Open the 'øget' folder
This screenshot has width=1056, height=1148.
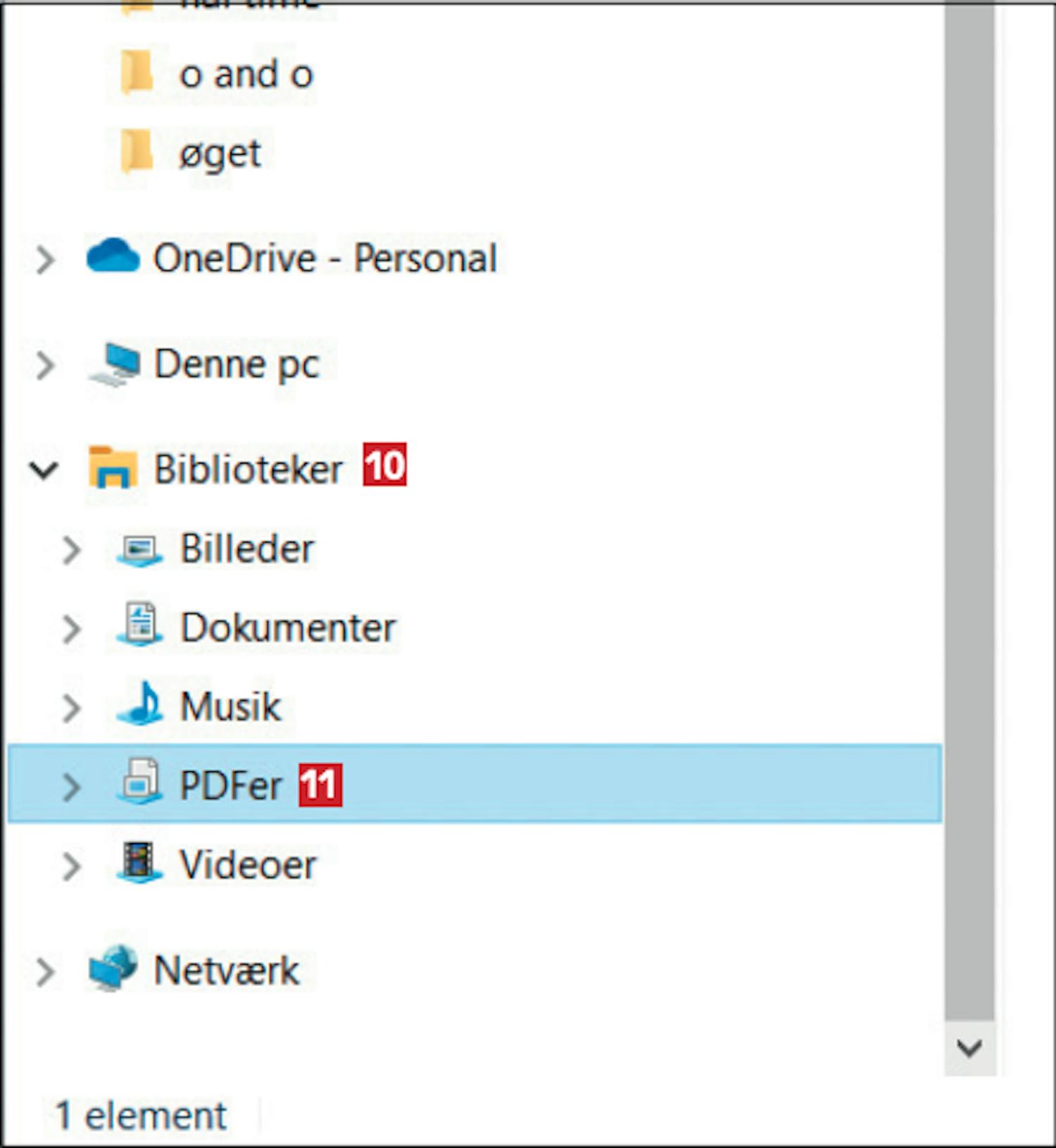220,154
